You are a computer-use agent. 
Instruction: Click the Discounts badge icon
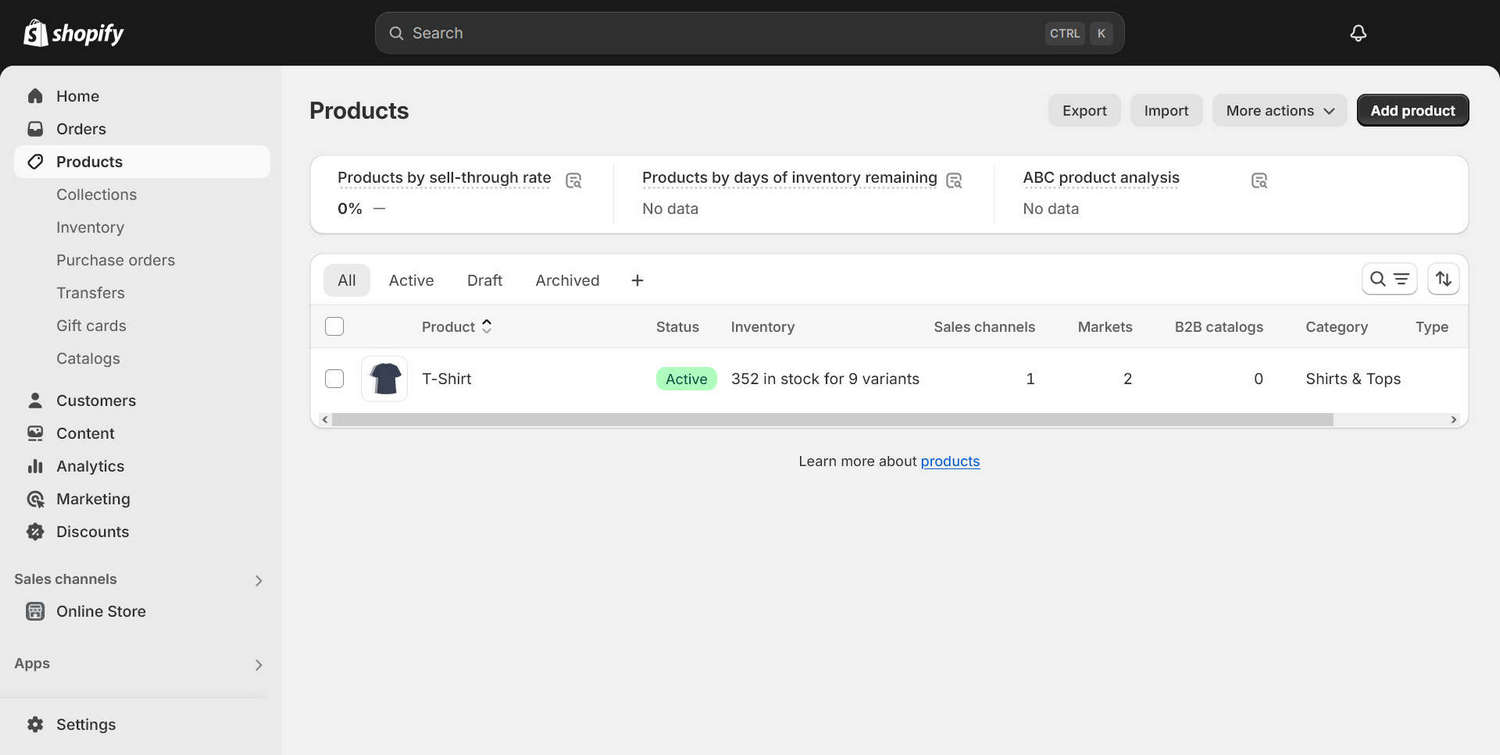click(35, 532)
